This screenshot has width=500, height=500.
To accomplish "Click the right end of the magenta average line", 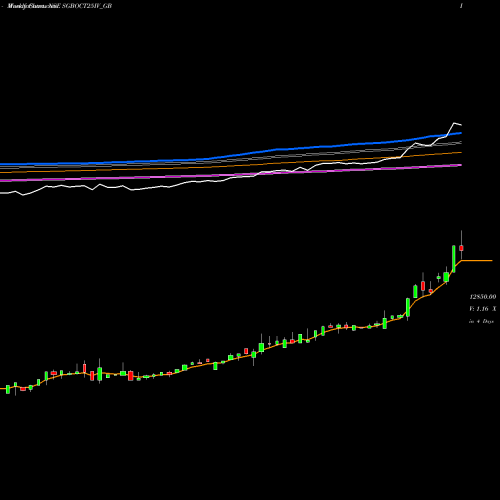I will coord(460,165).
